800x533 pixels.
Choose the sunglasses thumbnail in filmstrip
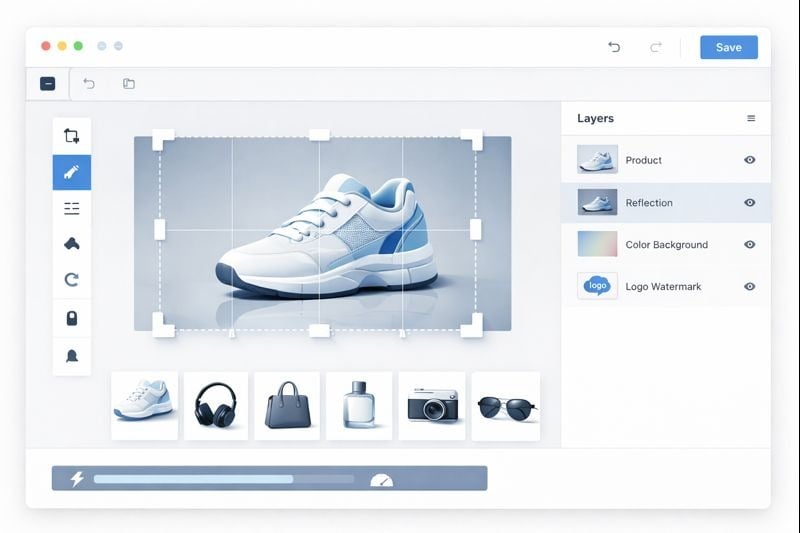coord(506,406)
